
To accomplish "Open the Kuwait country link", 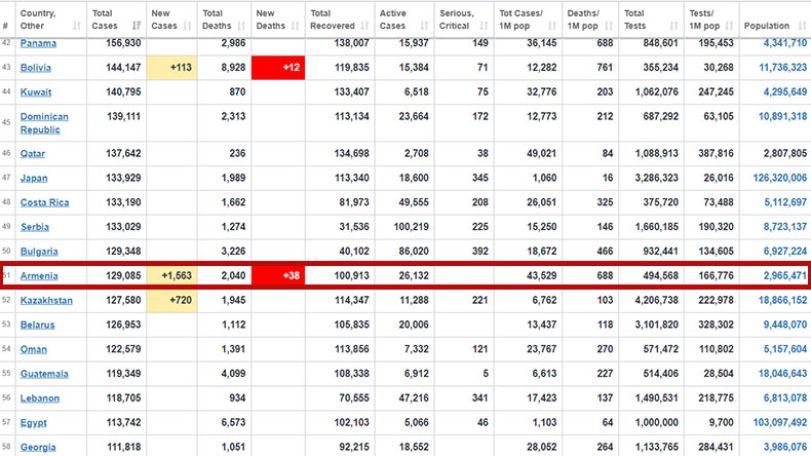I will tap(36, 92).
